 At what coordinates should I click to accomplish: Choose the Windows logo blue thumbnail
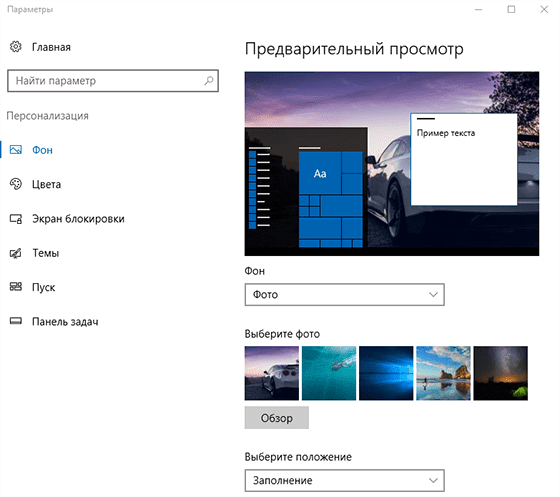click(386, 373)
